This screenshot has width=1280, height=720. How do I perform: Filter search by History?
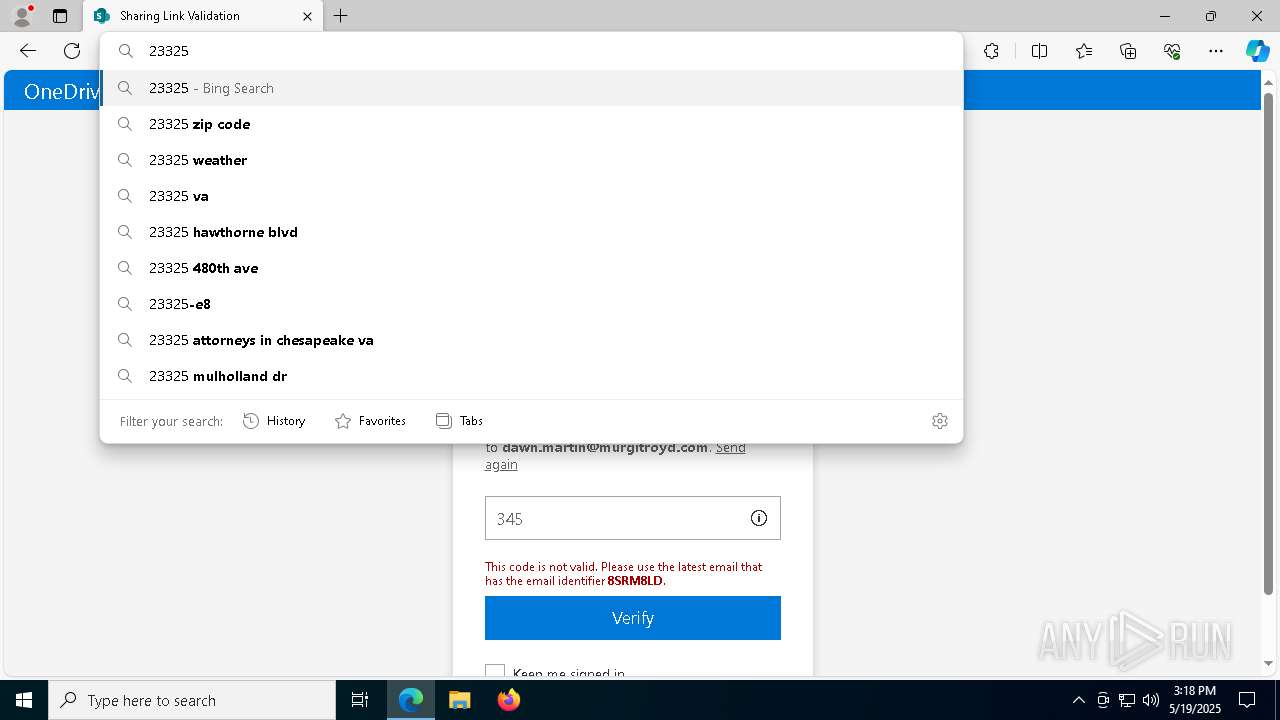coord(274,421)
